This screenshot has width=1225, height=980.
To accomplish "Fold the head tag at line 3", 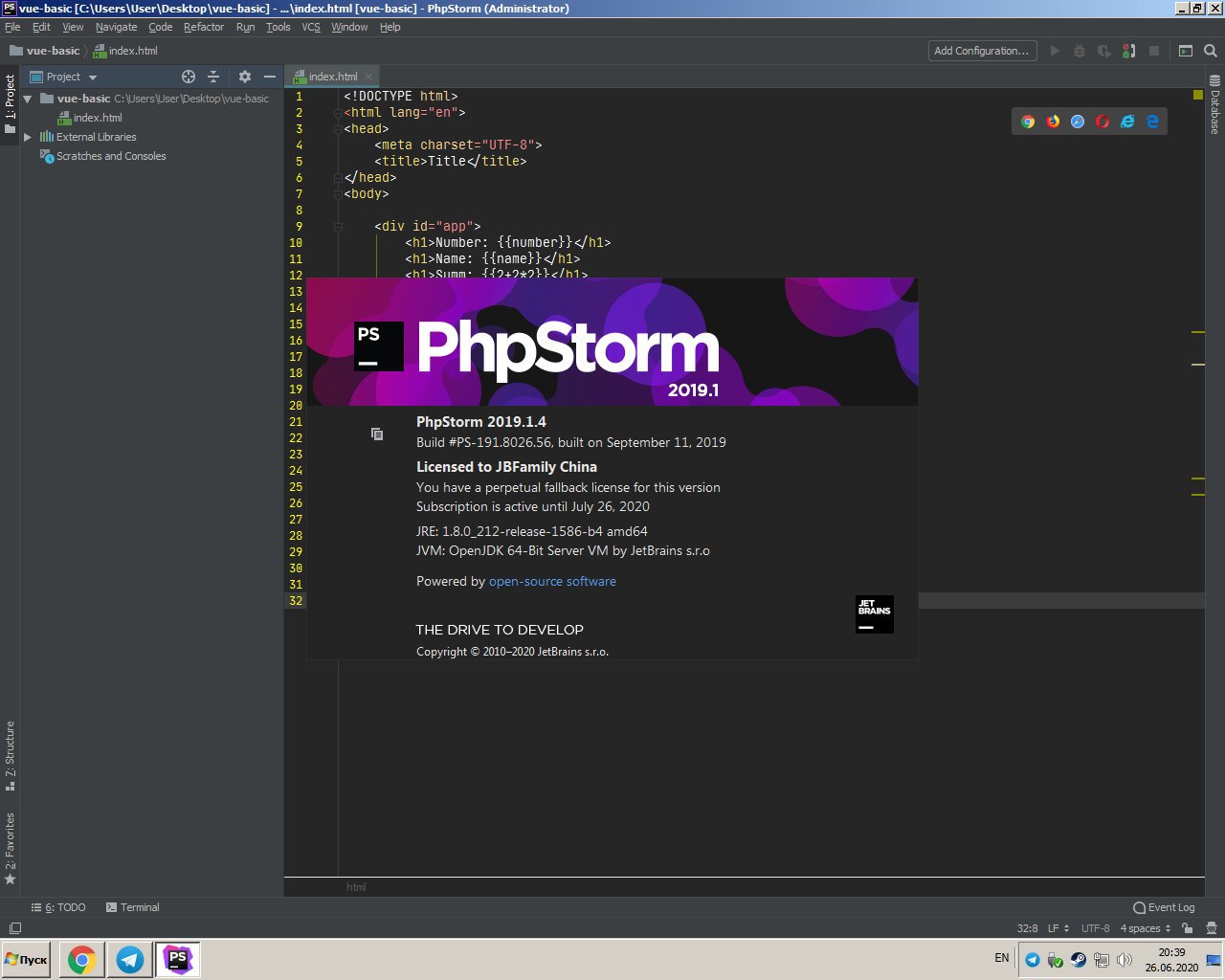I will pyautogui.click(x=338, y=129).
